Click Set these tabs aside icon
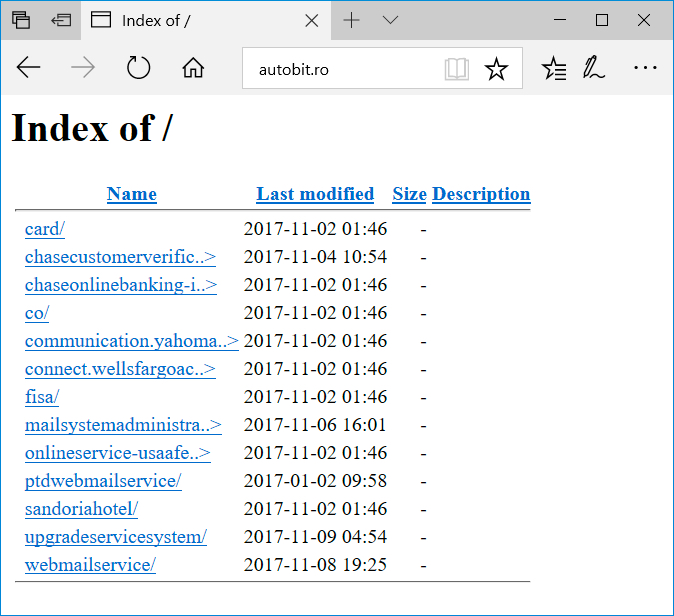Screen dimensions: 674x616 click(61, 20)
